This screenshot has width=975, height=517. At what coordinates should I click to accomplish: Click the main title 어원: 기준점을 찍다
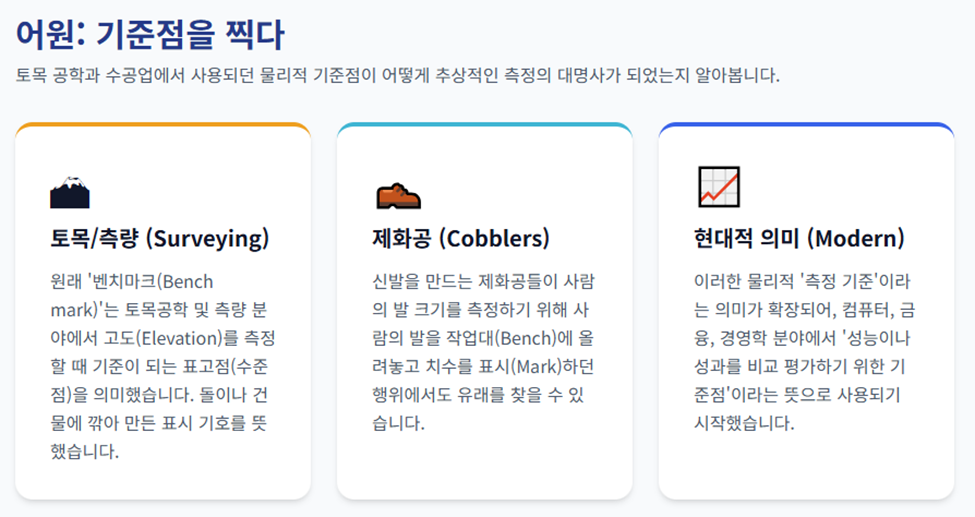150,35
